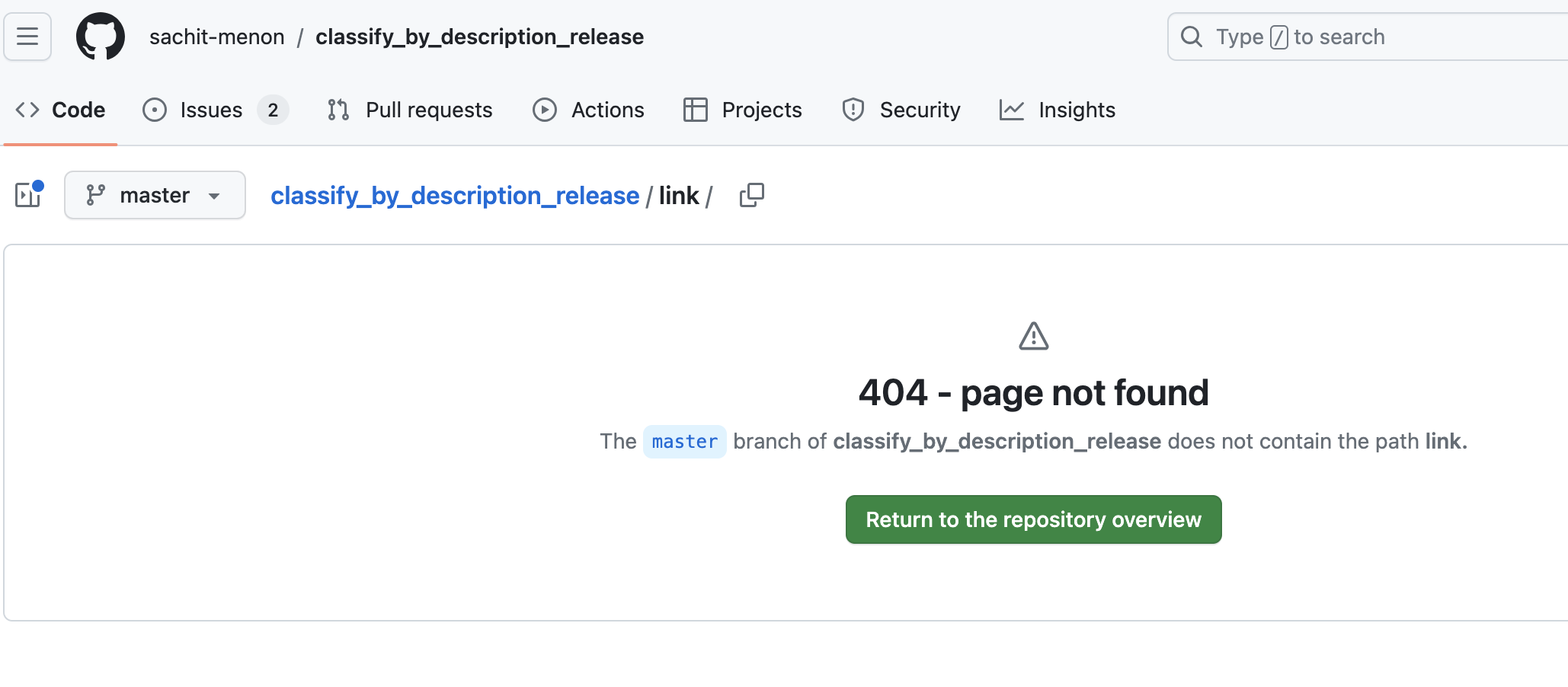Click the classify_by_description_release breadcrumb link
This screenshot has height=687, width=1568.
point(455,195)
